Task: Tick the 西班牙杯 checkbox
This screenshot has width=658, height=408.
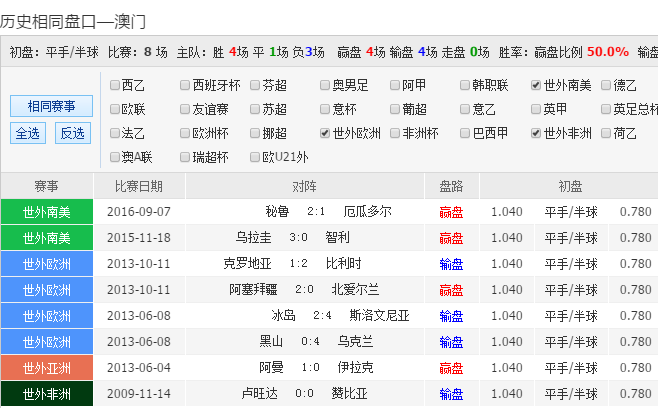Action: 185,85
